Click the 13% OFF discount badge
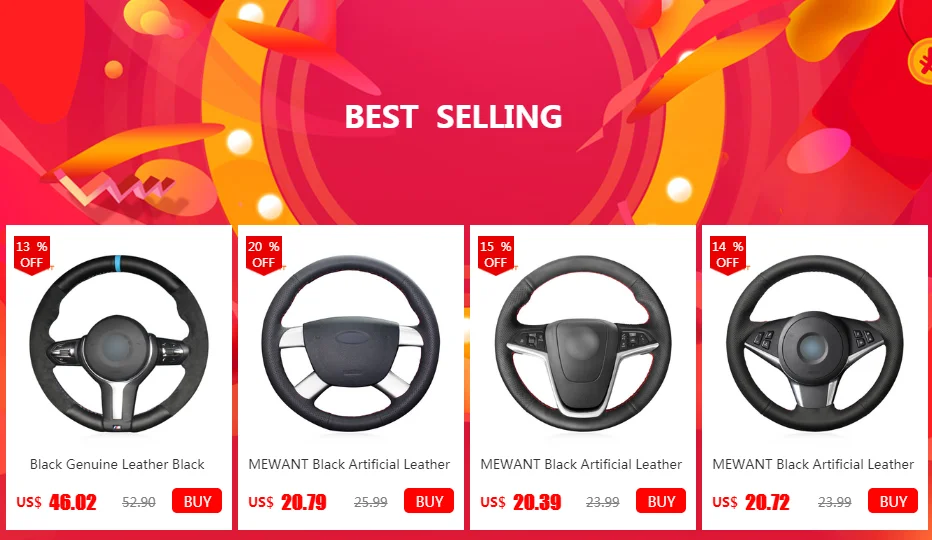This screenshot has width=932, height=540. coord(32,255)
